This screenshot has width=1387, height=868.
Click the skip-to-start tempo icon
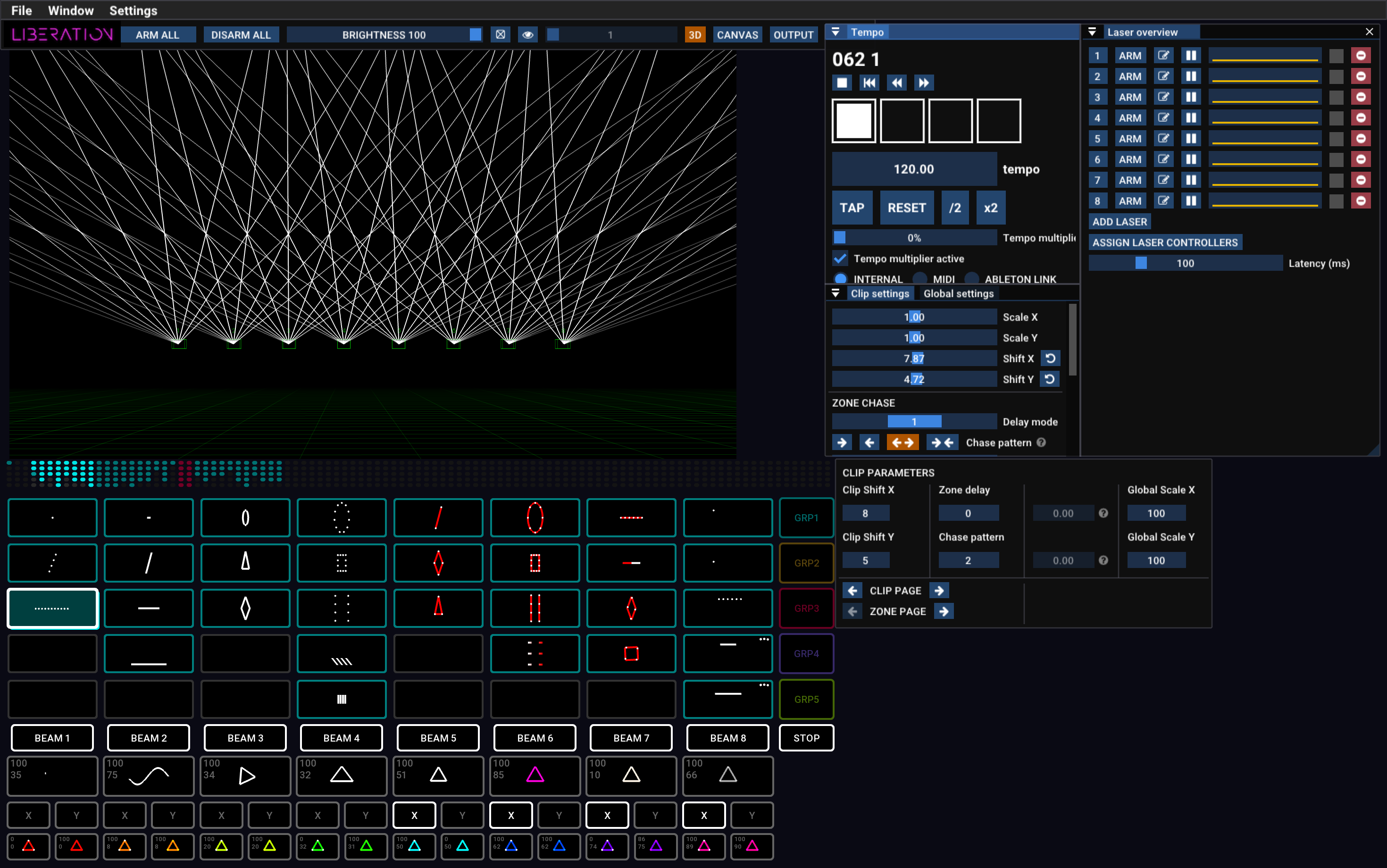coord(869,83)
